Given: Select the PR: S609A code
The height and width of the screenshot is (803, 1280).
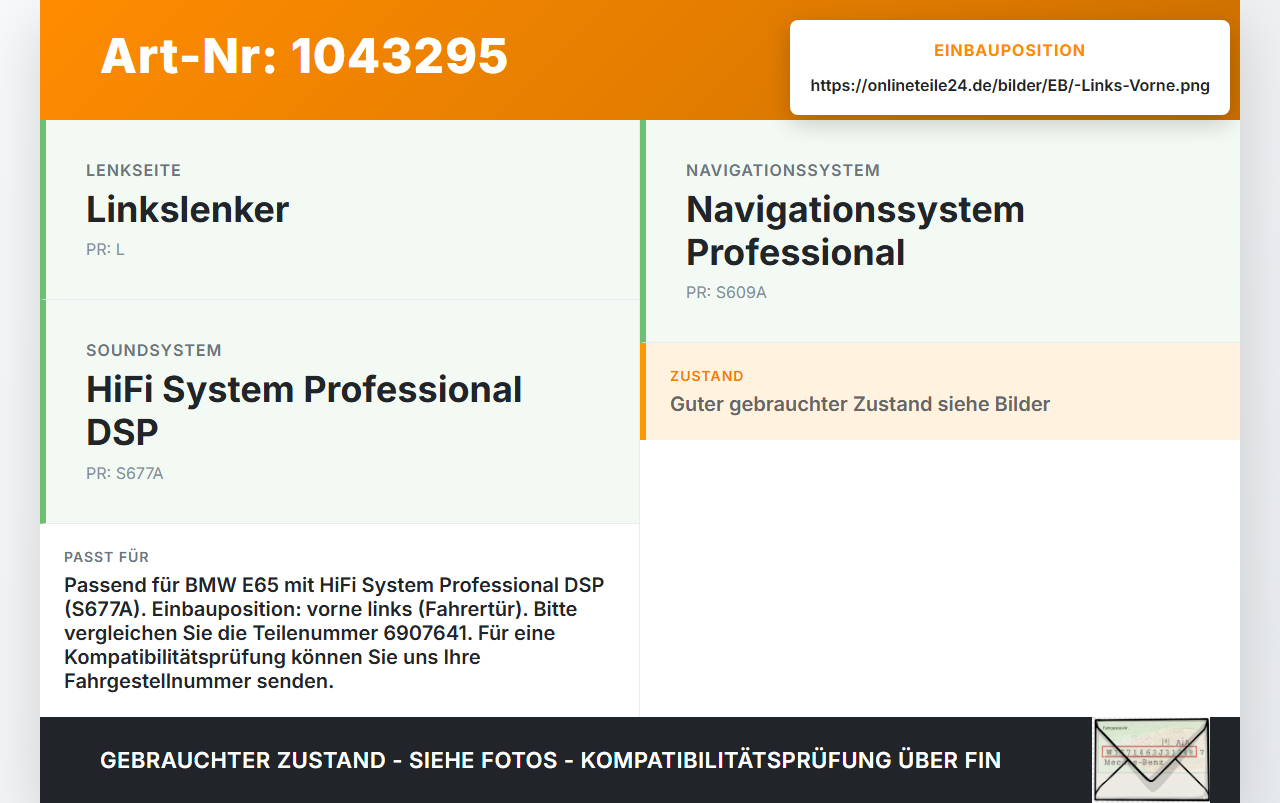Looking at the screenshot, I should (726, 293).
